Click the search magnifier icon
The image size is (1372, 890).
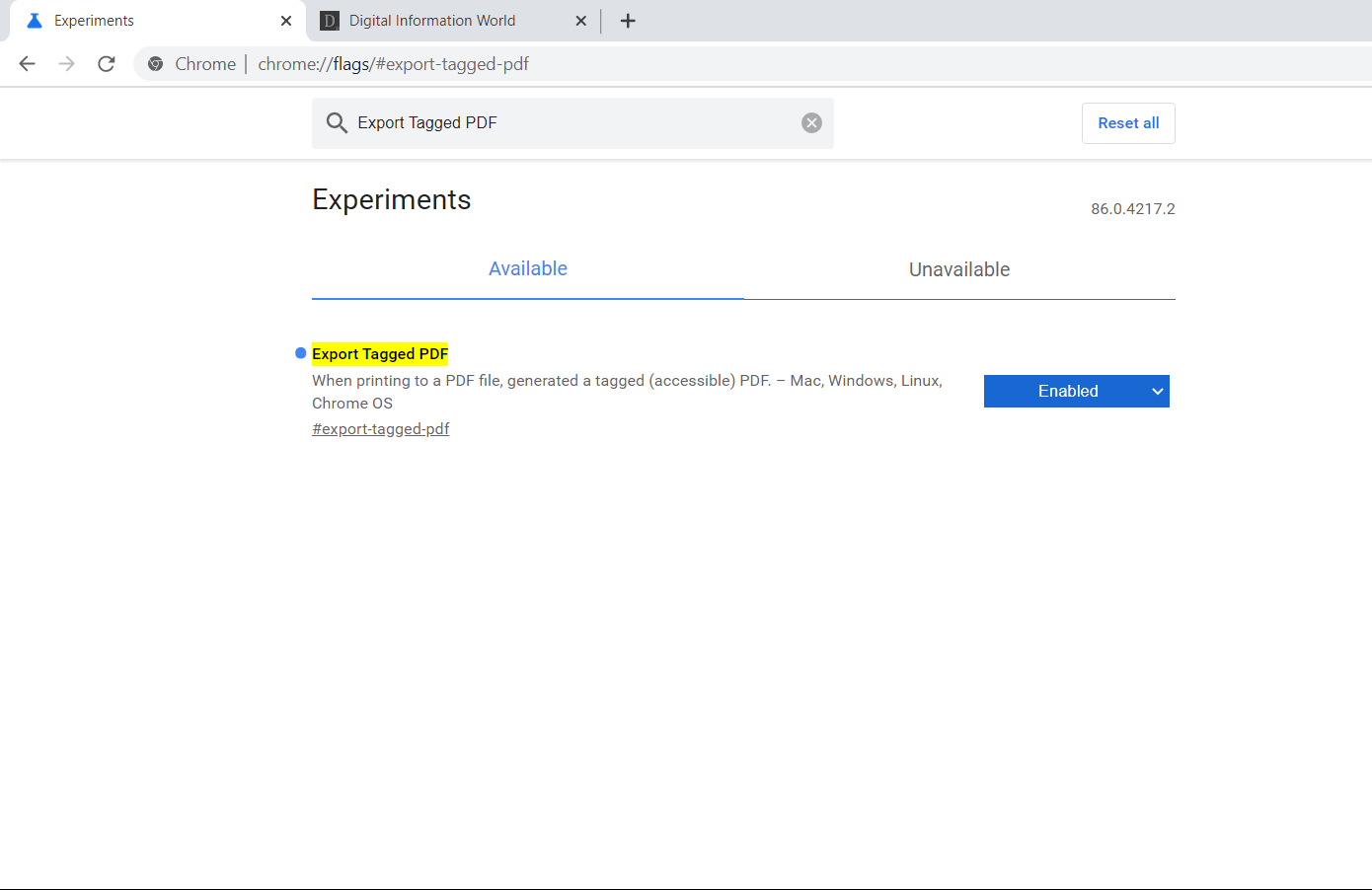pyautogui.click(x=337, y=122)
